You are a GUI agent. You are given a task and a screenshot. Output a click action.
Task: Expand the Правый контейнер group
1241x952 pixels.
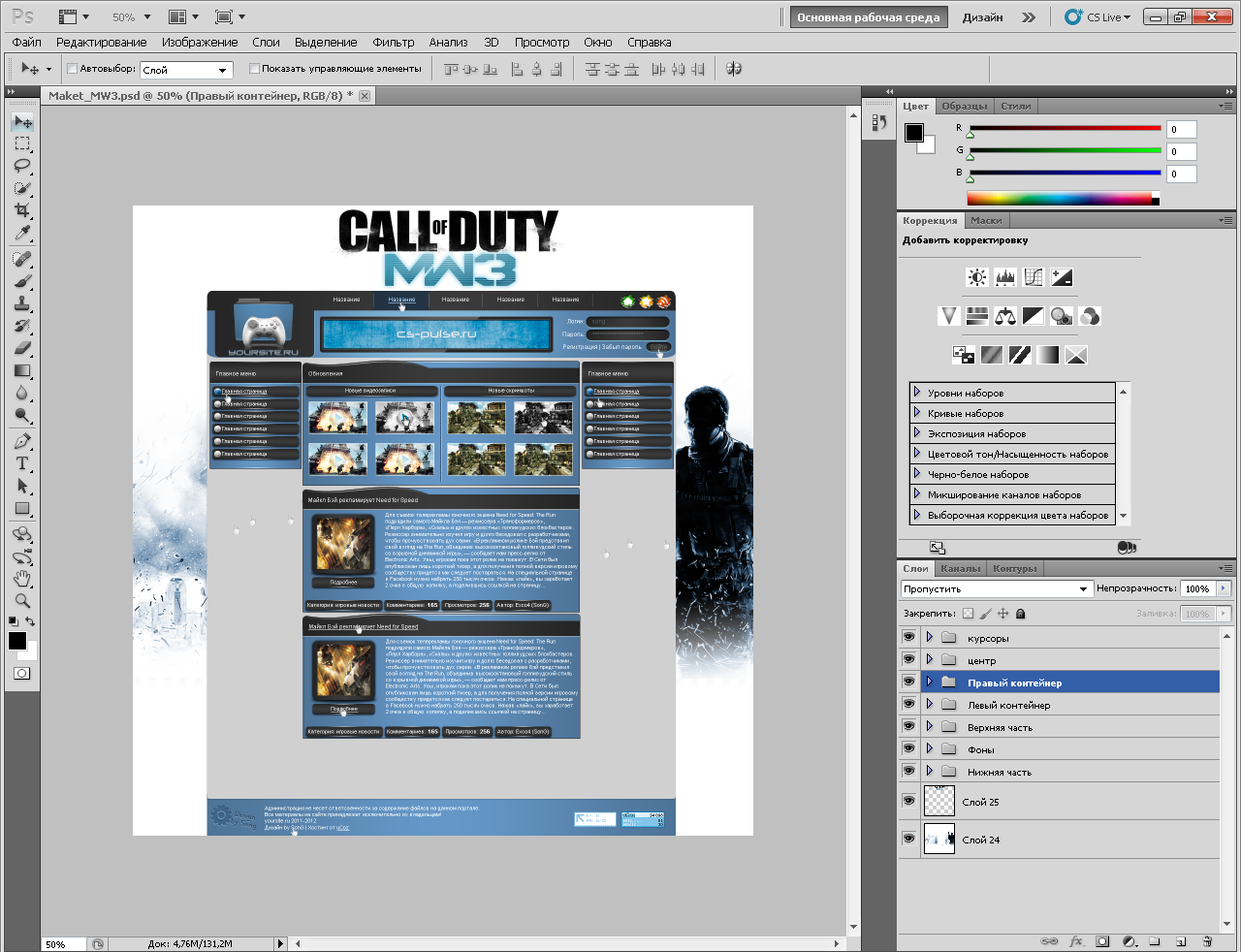pyautogui.click(x=930, y=682)
